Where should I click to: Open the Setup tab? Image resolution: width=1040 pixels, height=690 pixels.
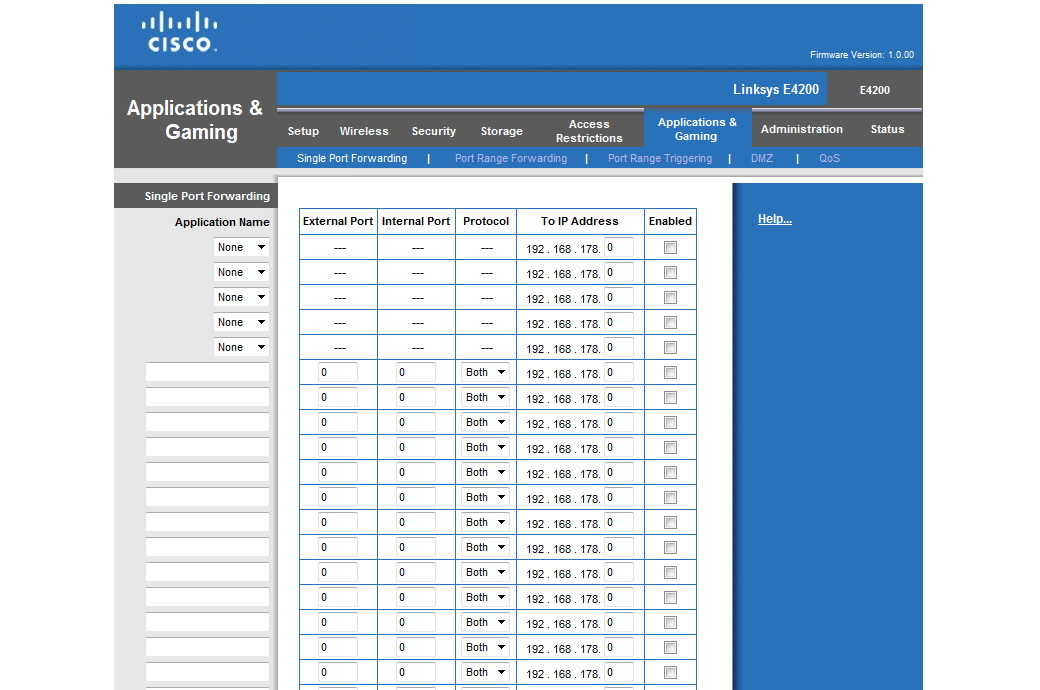[x=303, y=131]
